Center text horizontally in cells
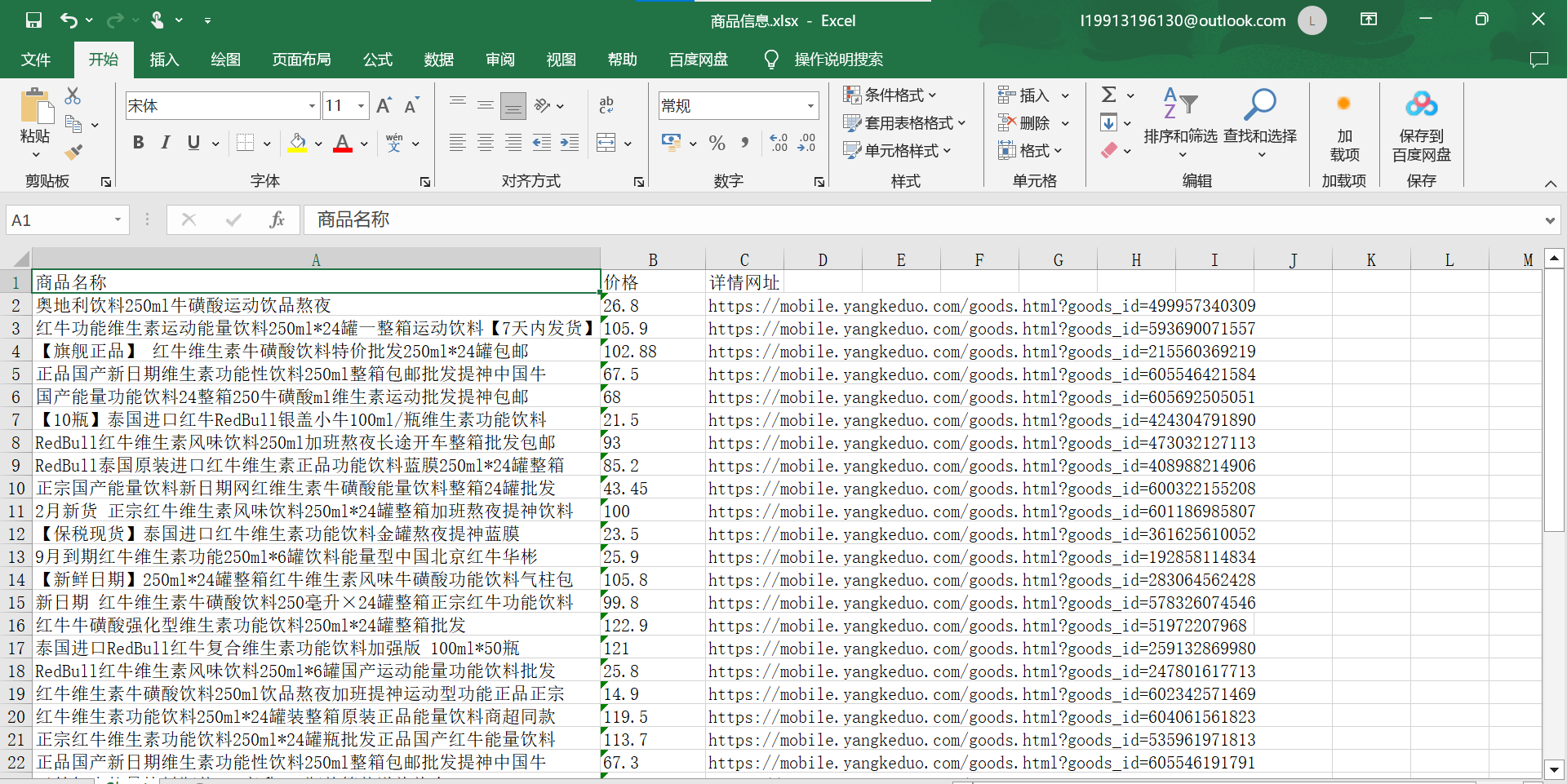 click(x=486, y=143)
